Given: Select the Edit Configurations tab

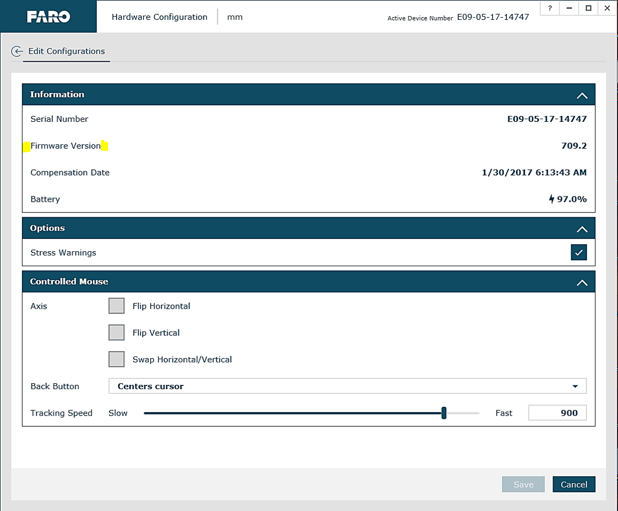Looking at the screenshot, I should (x=66, y=51).
